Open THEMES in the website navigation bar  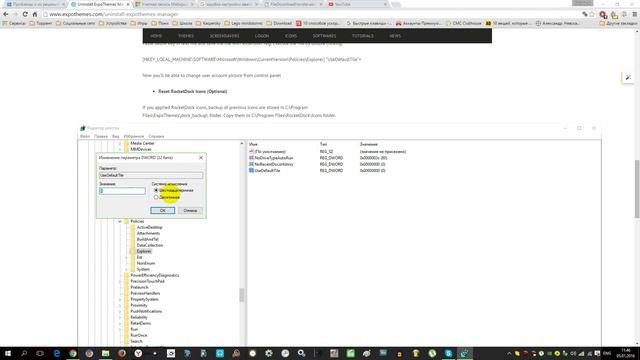click(186, 36)
